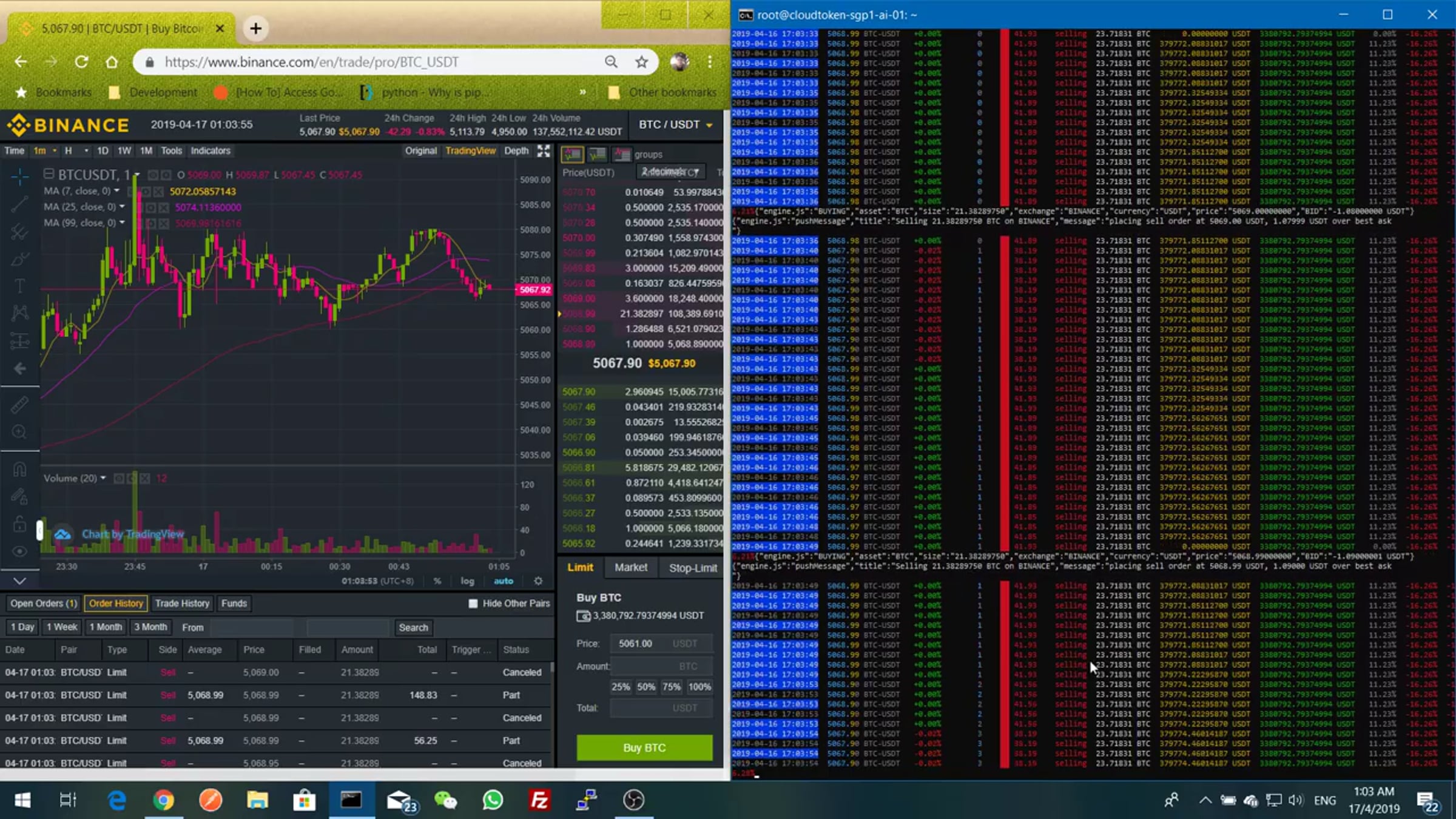Open the Open Orders (1) tab

pyautogui.click(x=44, y=603)
